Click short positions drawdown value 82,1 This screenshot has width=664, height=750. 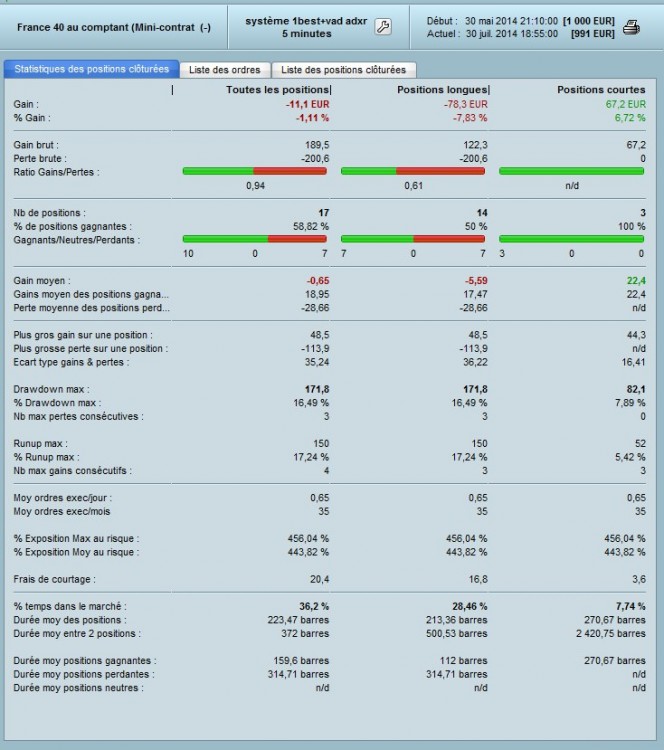pos(636,389)
